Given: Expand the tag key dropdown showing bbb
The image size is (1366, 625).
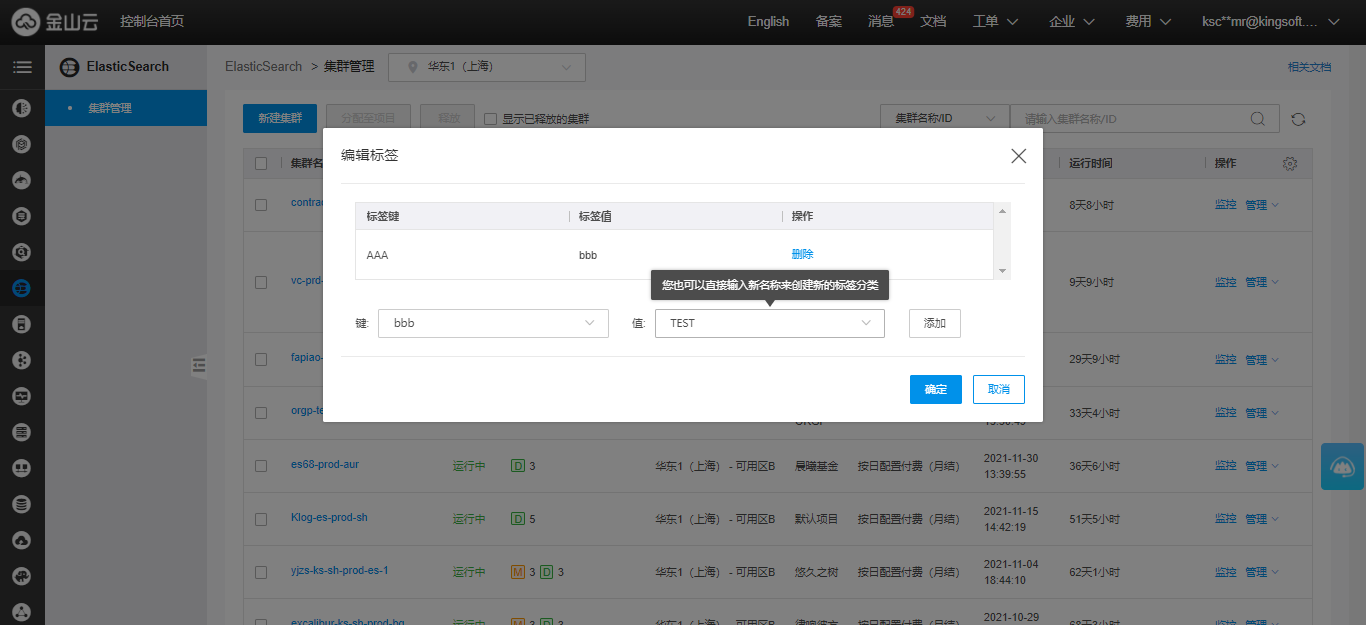Looking at the screenshot, I should (x=493, y=323).
